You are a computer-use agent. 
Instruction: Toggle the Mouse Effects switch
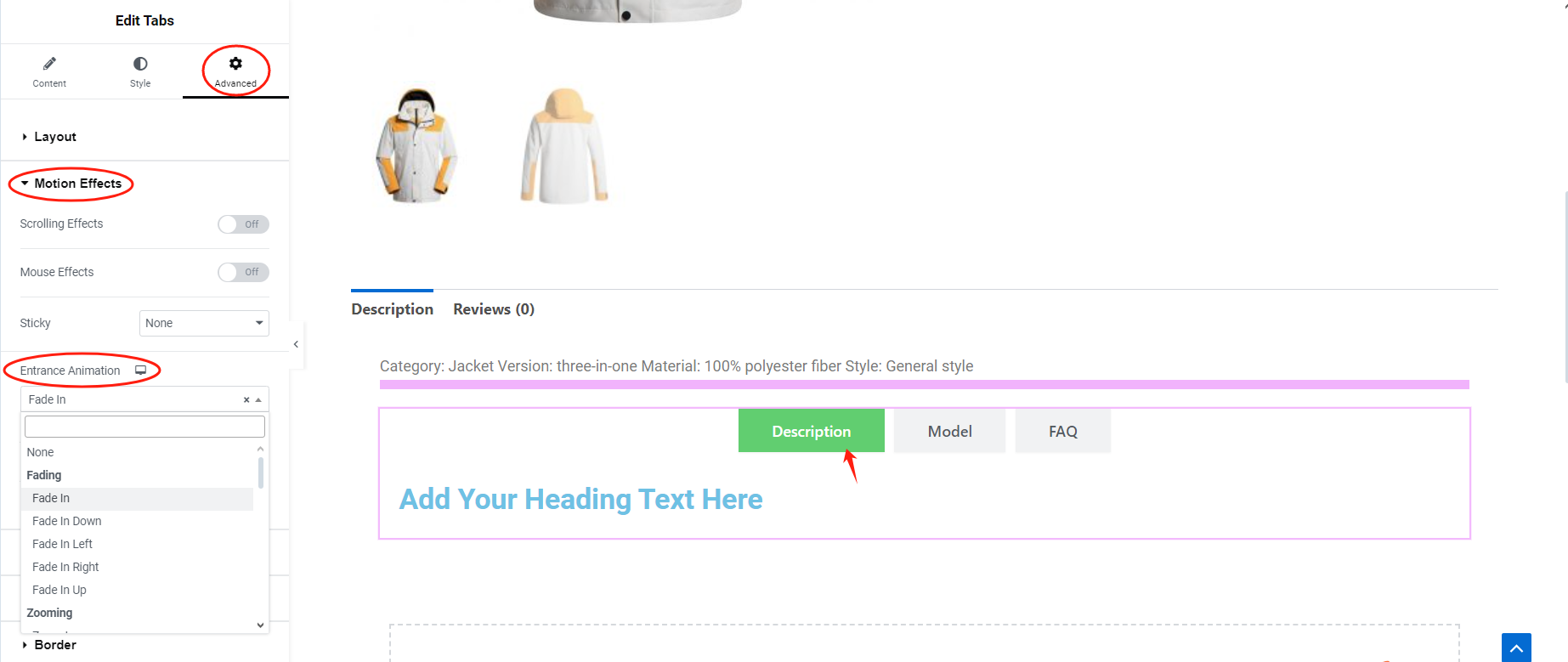243,272
